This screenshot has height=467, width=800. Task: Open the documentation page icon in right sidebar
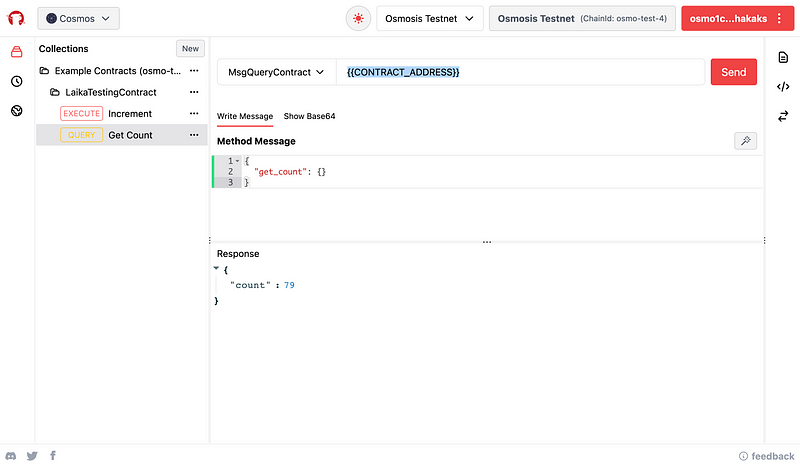[x=782, y=58]
